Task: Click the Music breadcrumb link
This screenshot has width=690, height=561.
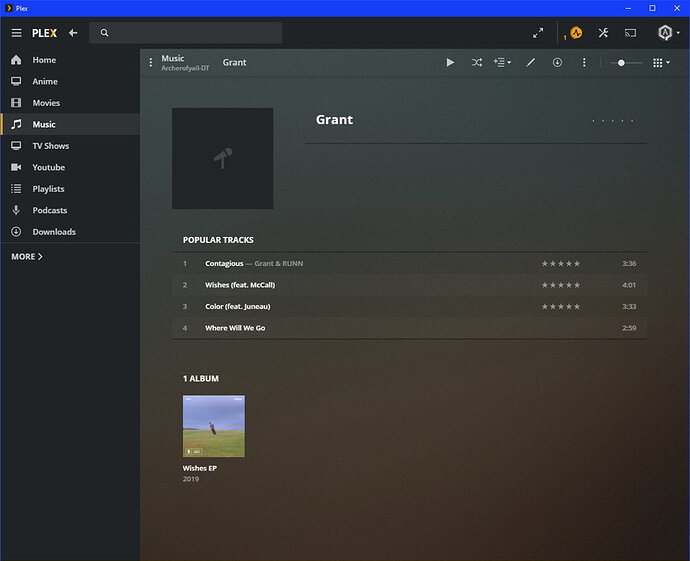Action: 172,59
